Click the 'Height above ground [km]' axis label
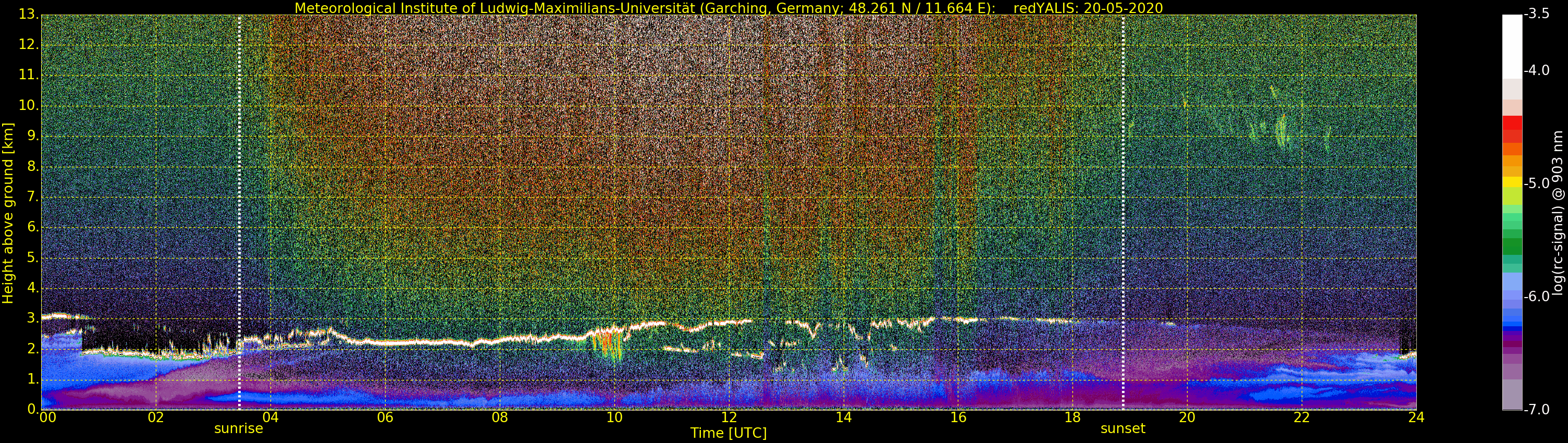The image size is (1568, 443). tap(8, 213)
